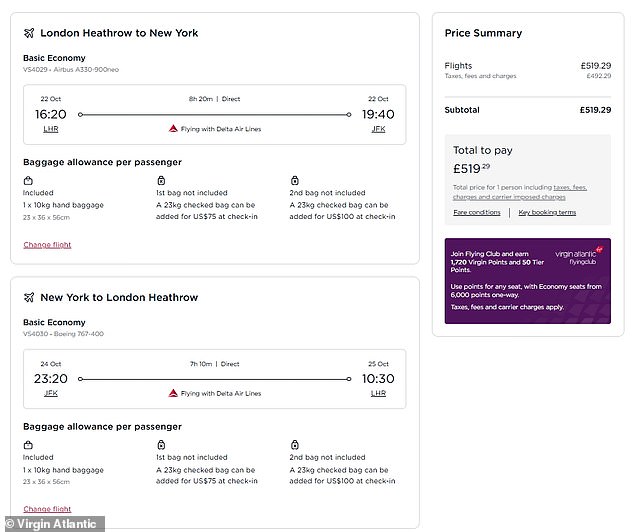Click outbound 2nd checked bag icon
Screen dimensions: 634x532
coord(295,180)
